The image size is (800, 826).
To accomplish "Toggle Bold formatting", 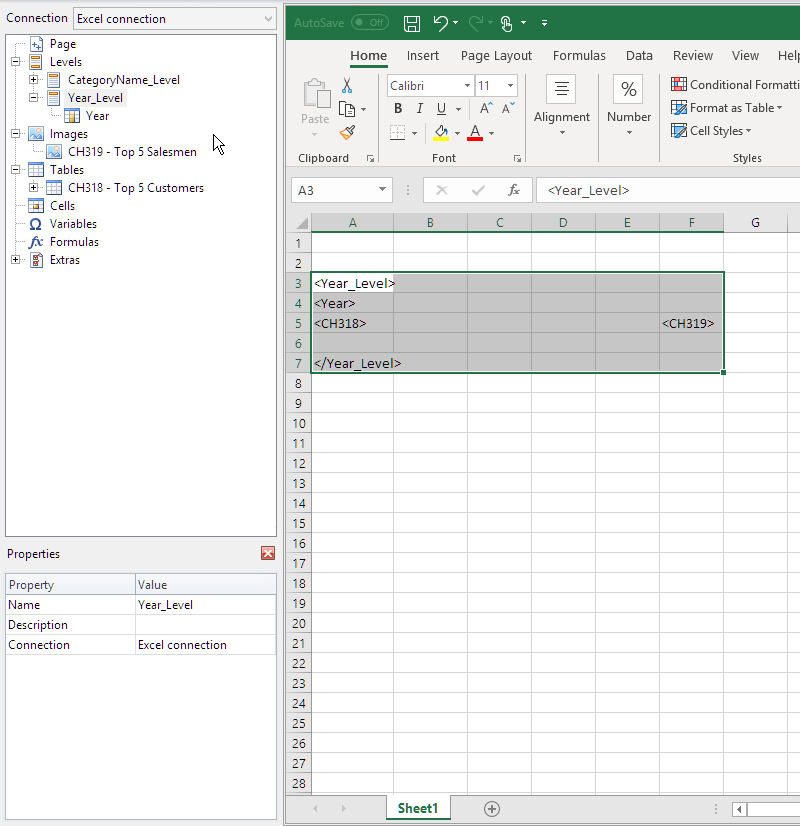I will point(397,107).
